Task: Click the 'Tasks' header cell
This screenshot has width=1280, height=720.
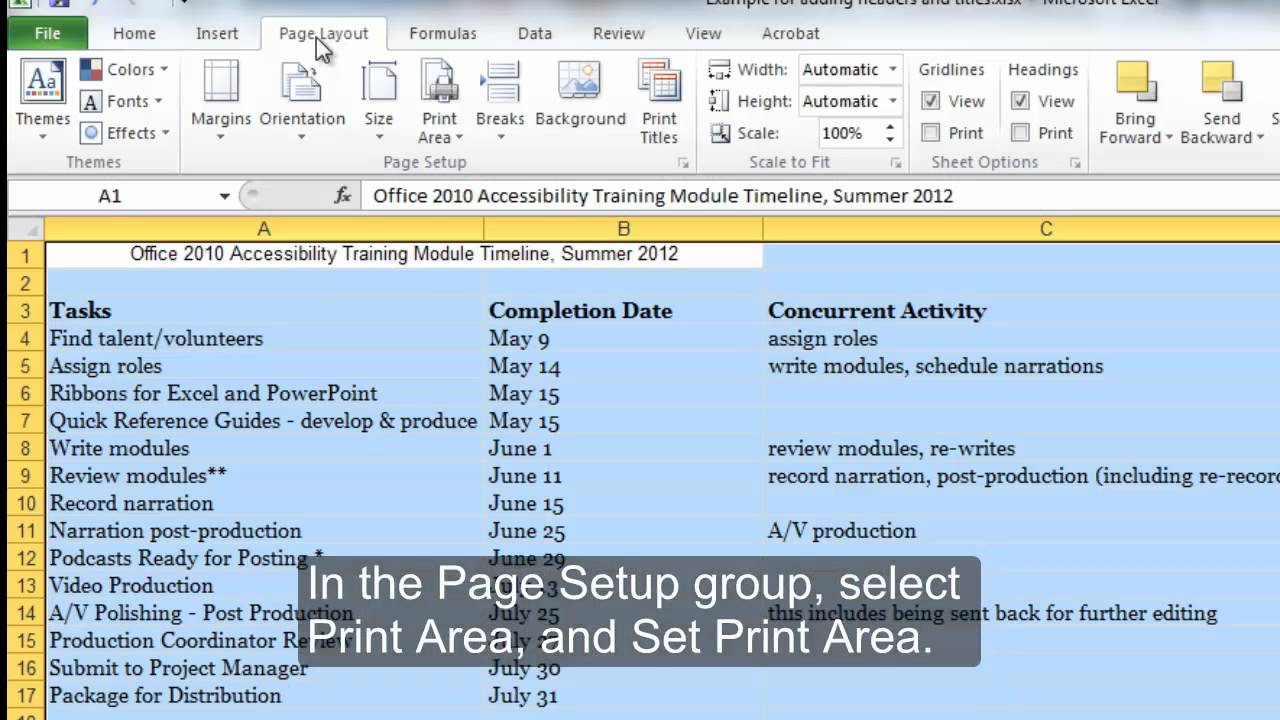Action: (x=264, y=311)
